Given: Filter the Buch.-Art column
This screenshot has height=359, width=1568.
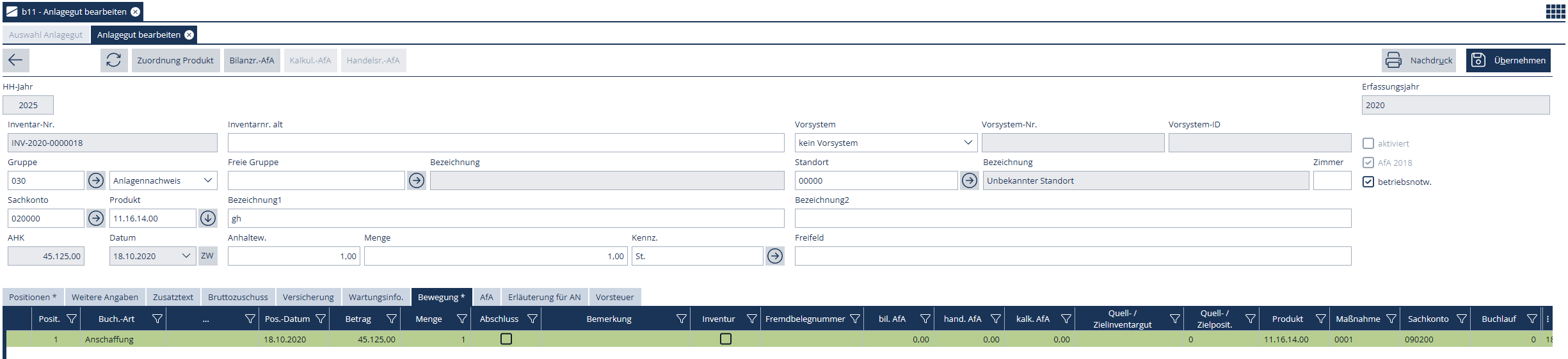Looking at the screenshot, I should coord(157,319).
